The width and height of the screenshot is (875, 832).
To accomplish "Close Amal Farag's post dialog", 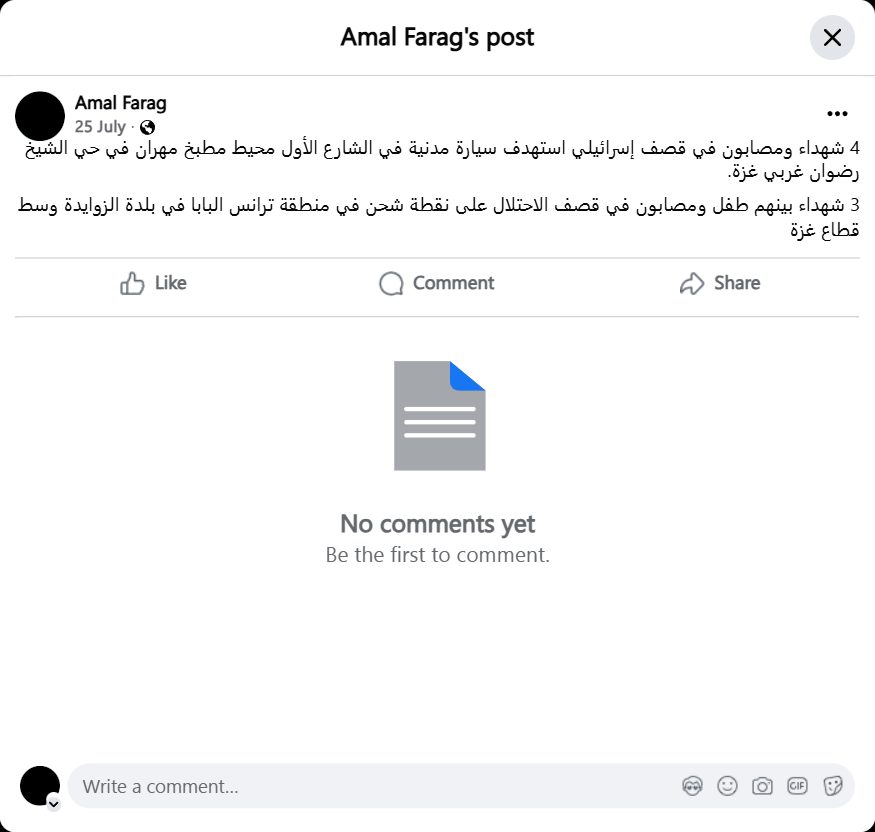I will [x=832, y=38].
